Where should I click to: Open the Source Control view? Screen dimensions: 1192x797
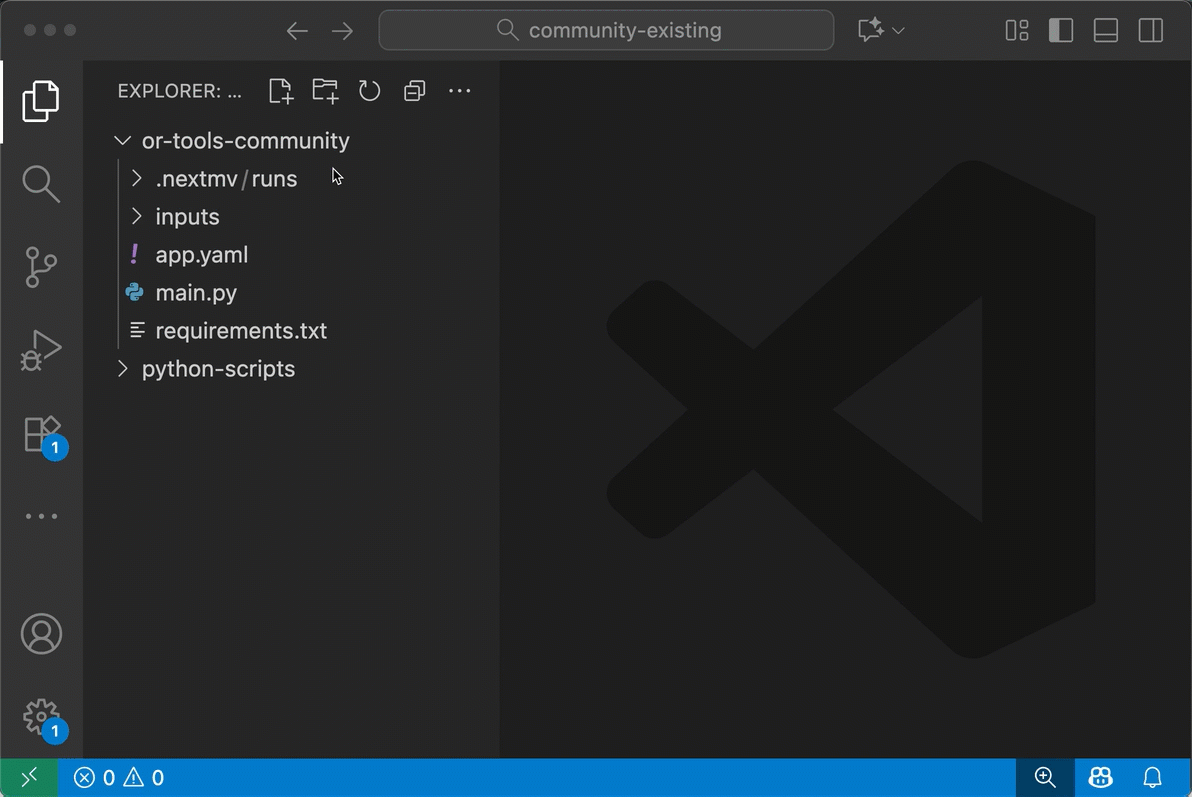click(x=41, y=267)
